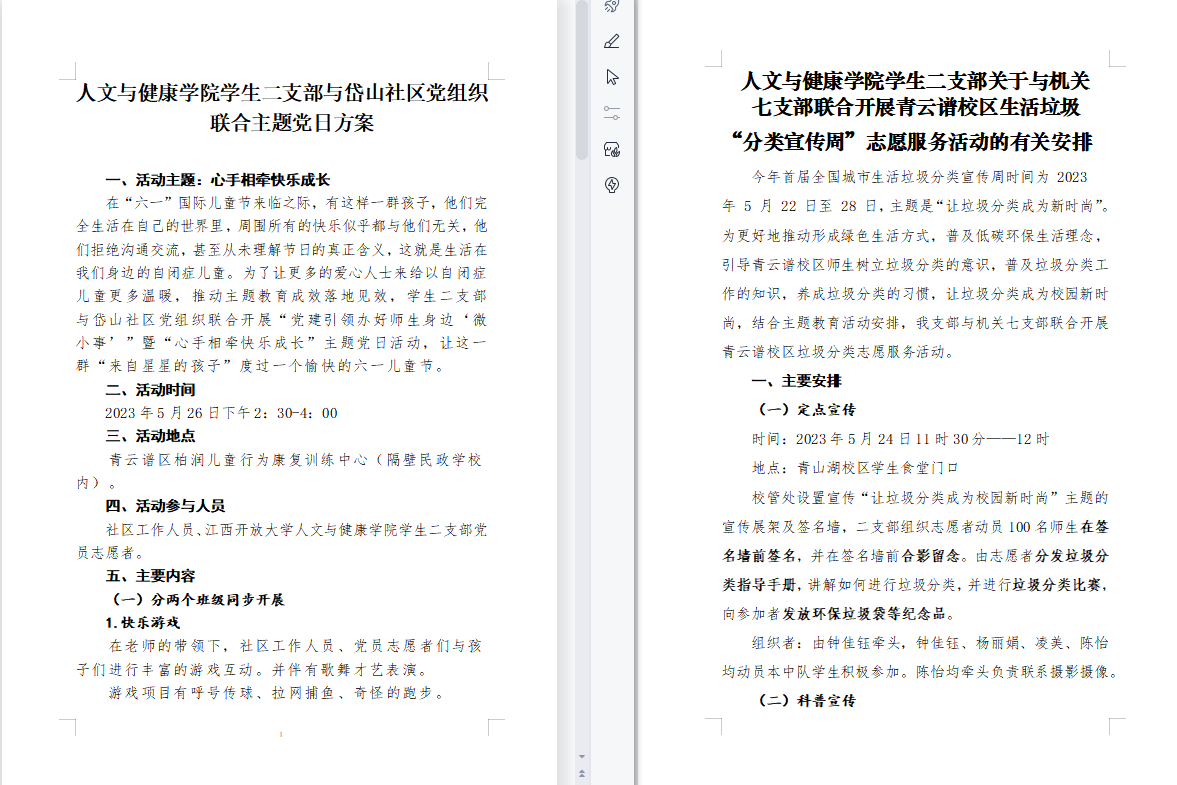Click the 三、活动地点 heading
The height and width of the screenshot is (785, 1177).
(151, 436)
